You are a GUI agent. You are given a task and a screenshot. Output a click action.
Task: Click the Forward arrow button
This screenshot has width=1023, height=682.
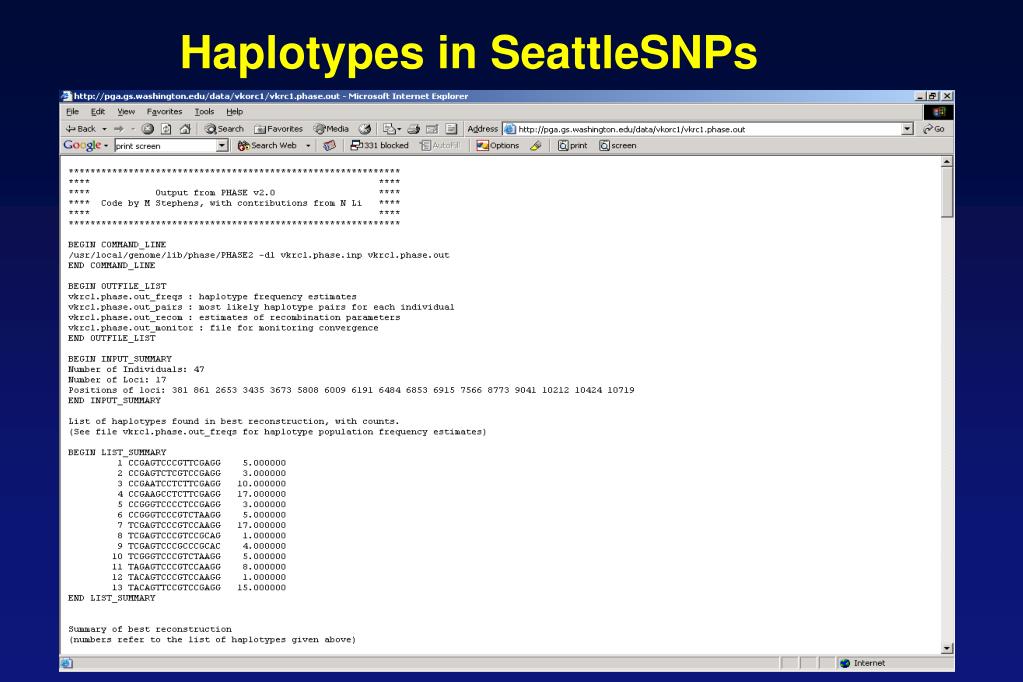coord(119,129)
